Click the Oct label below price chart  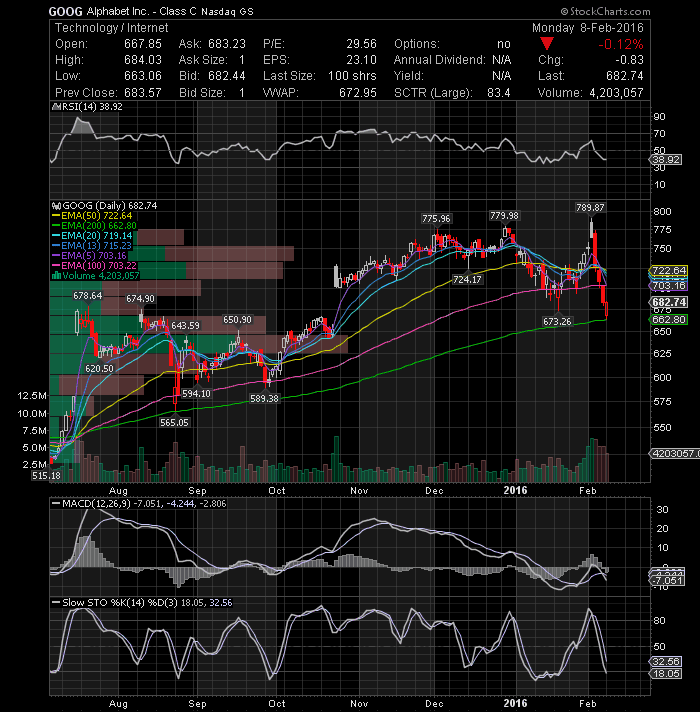[277, 490]
